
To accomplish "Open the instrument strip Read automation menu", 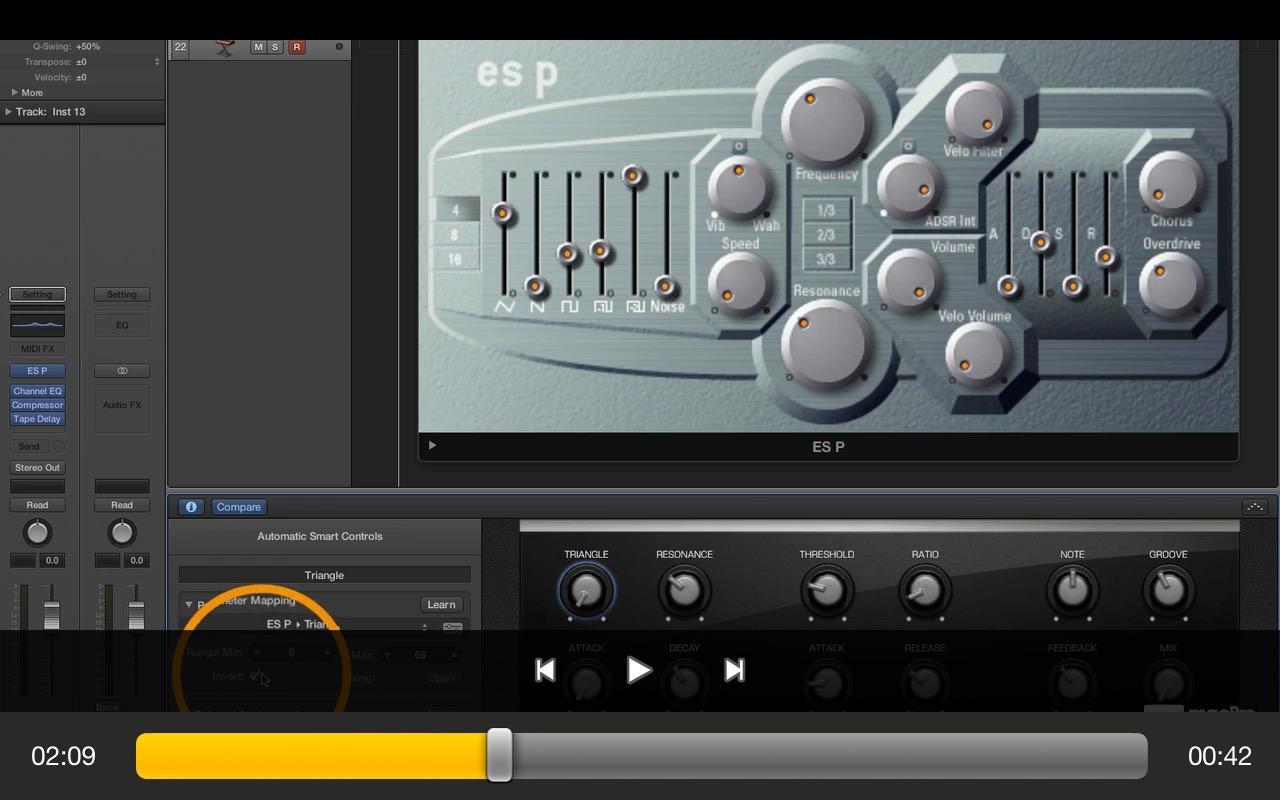I will 37,505.
